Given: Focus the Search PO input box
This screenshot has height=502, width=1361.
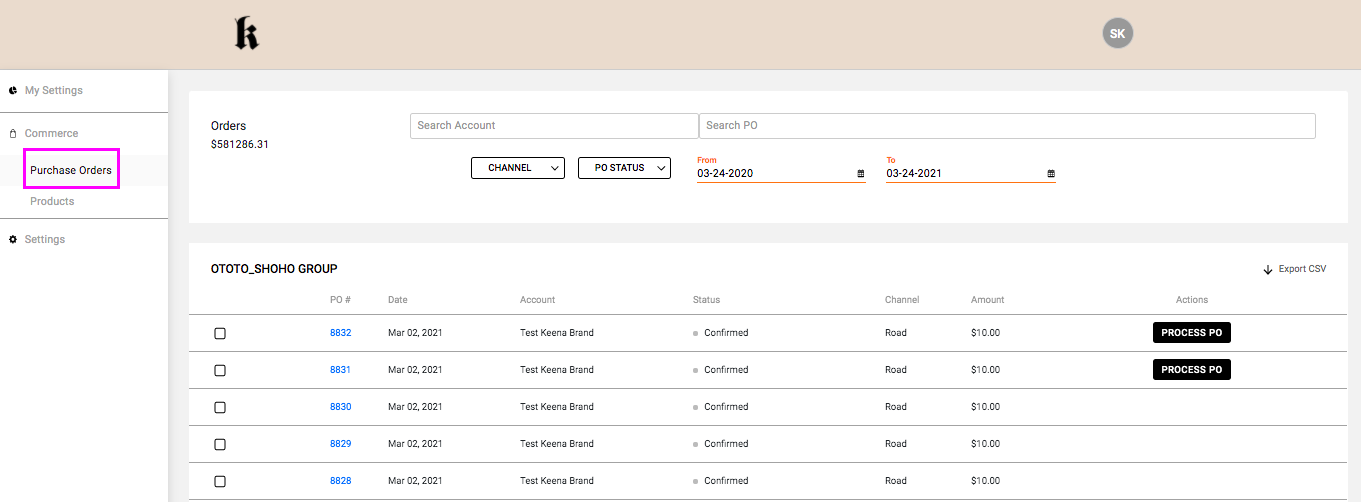Looking at the screenshot, I should pos(1006,126).
